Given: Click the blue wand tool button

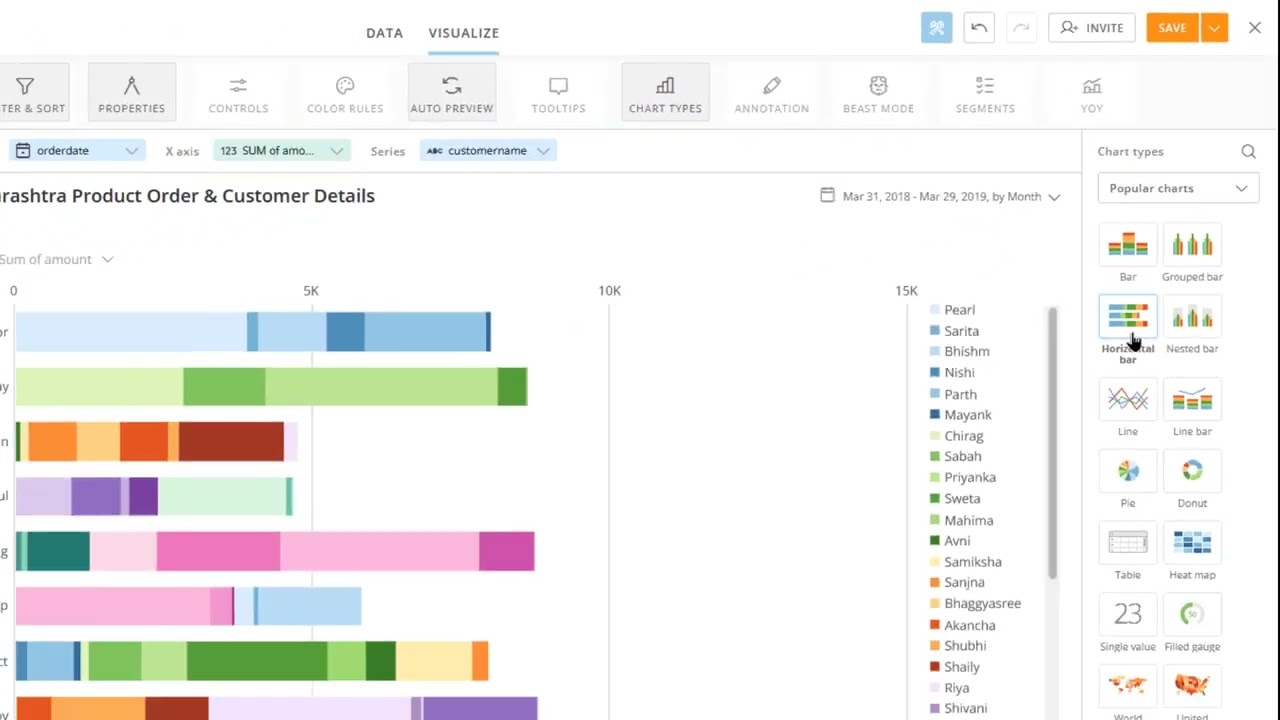Looking at the screenshot, I should click(x=937, y=28).
